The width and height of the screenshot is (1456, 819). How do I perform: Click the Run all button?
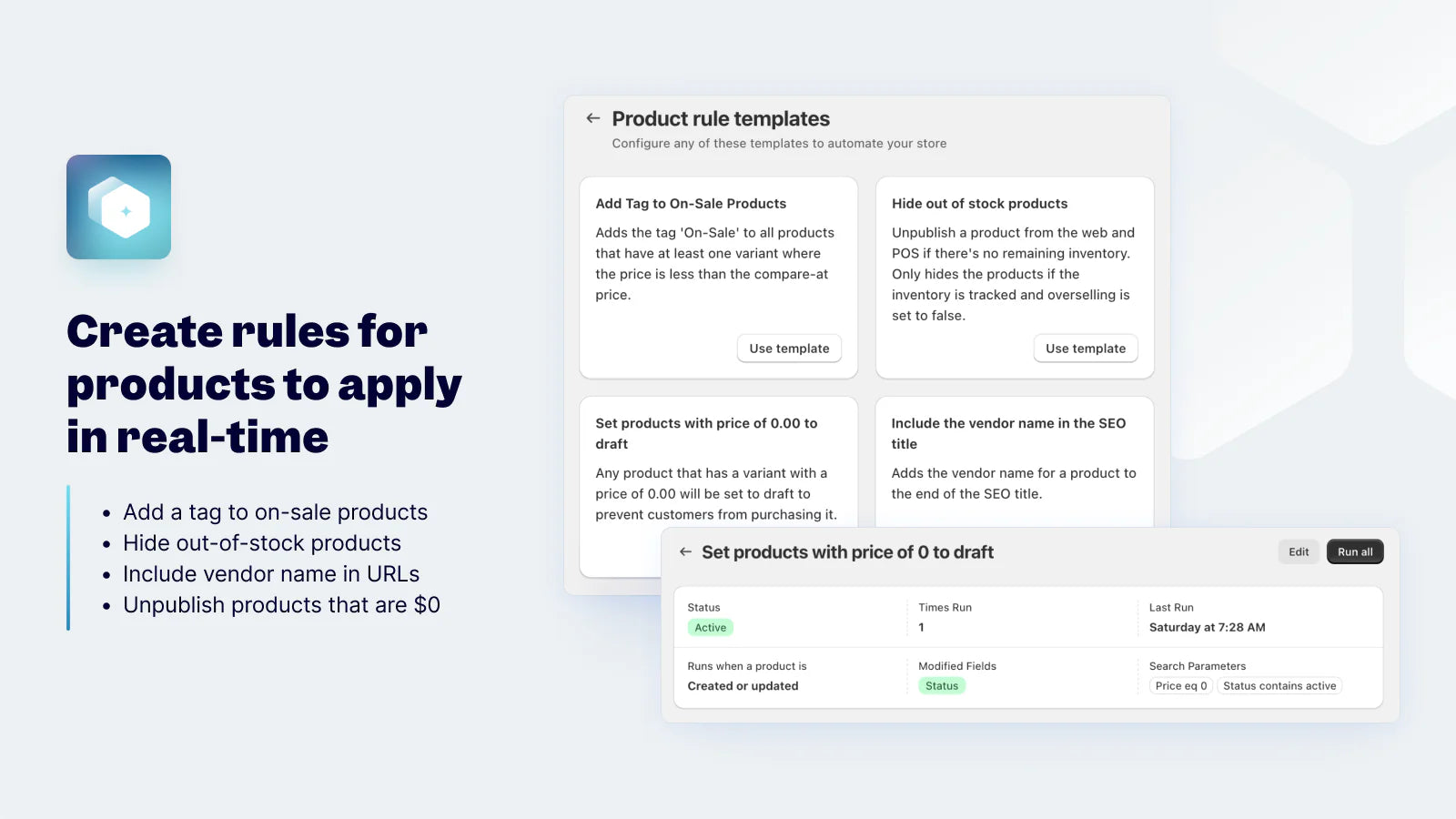[1354, 551]
